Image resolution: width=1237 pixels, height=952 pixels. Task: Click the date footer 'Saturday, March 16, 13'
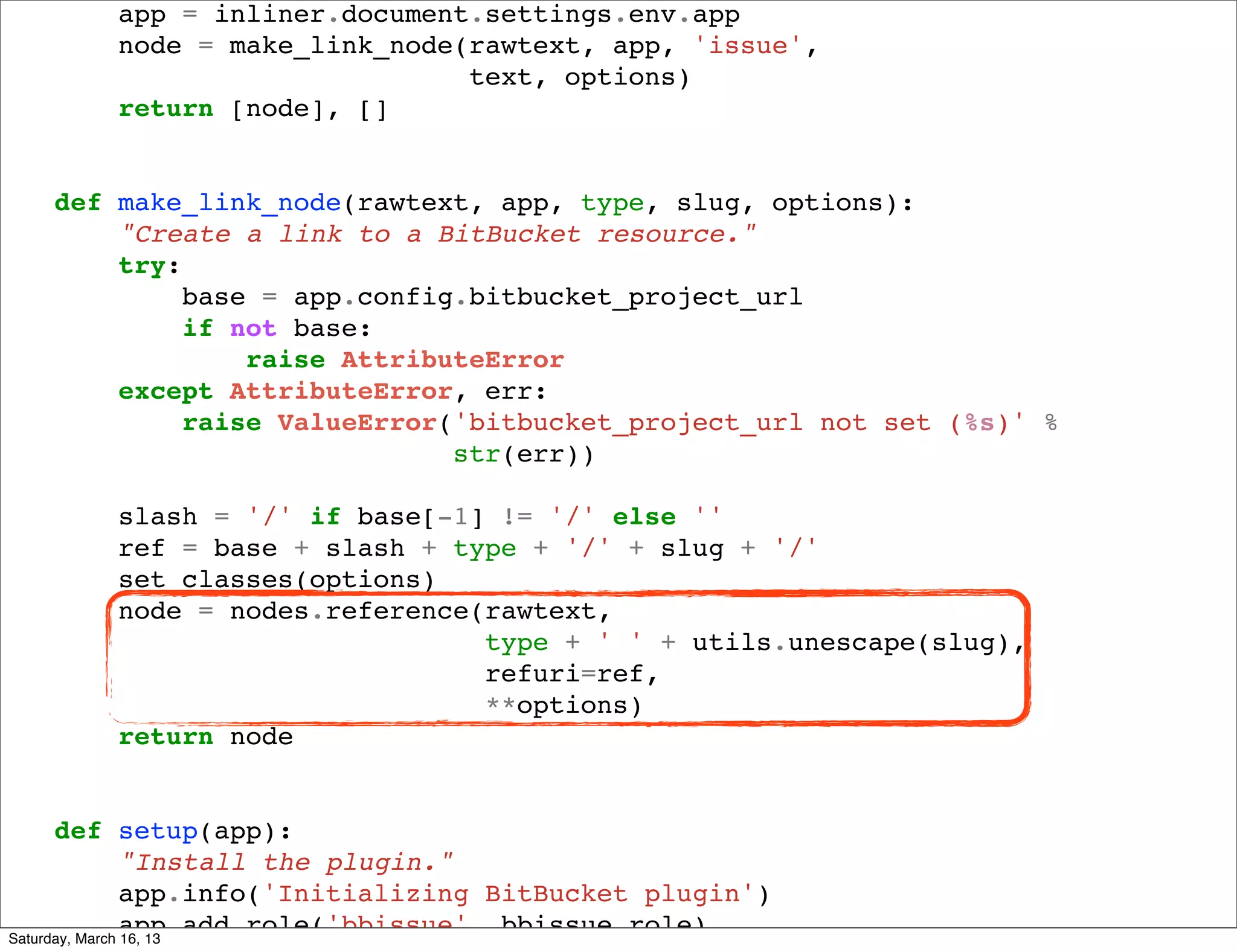pyautogui.click(x=85, y=939)
